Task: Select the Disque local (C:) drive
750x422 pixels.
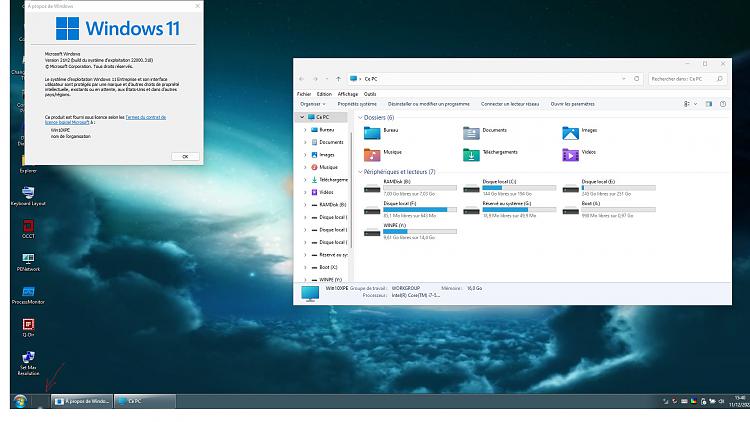Action: pos(509,188)
